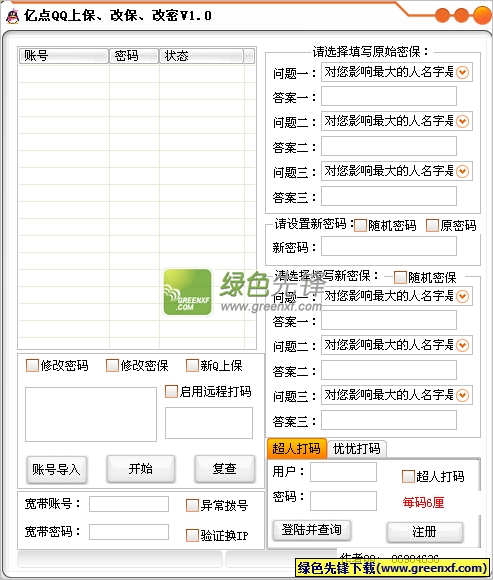
Task: Focus the 新密码 input field
Action: pyautogui.click(x=389, y=246)
